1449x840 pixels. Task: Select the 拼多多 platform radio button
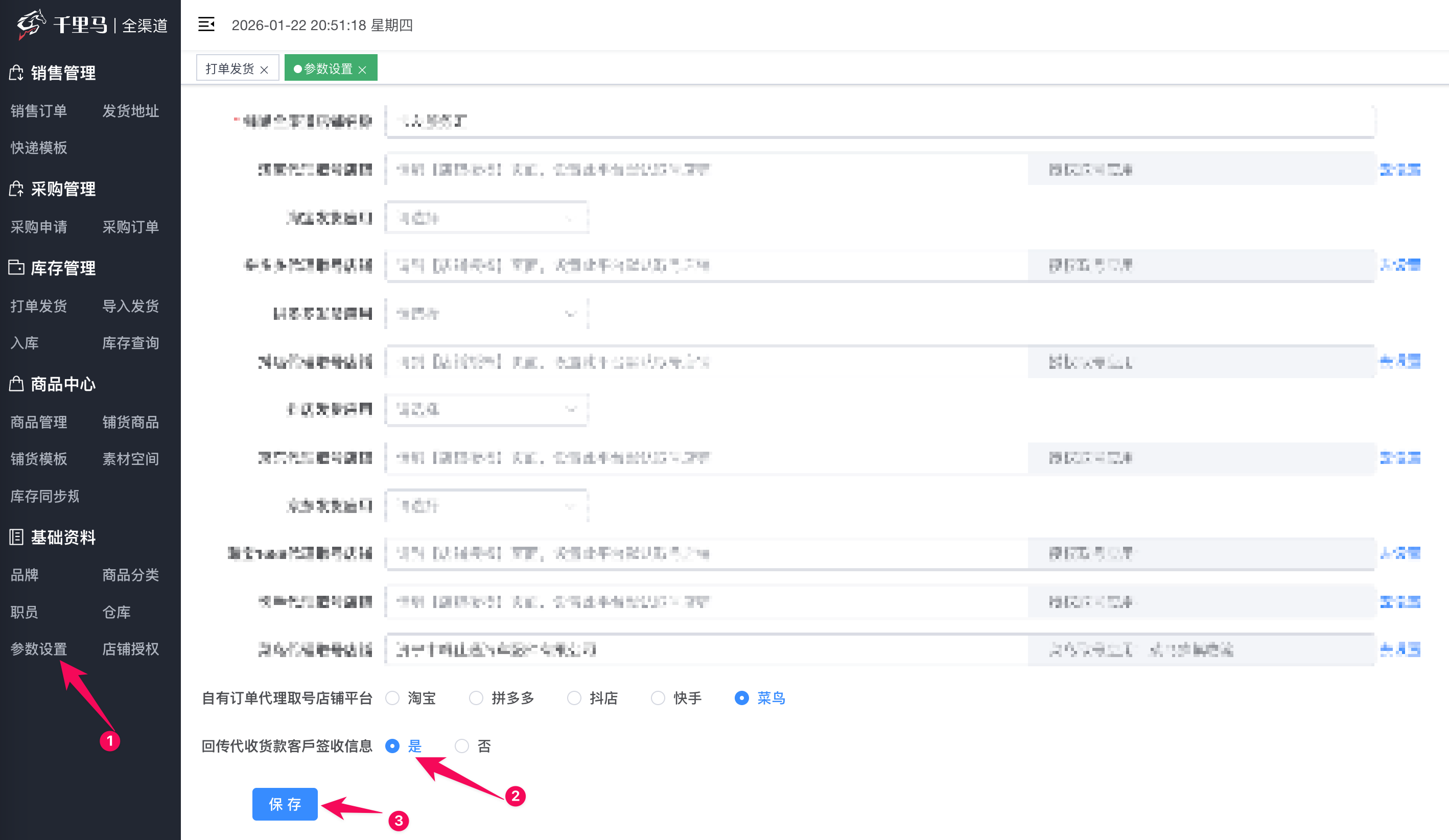coord(476,698)
